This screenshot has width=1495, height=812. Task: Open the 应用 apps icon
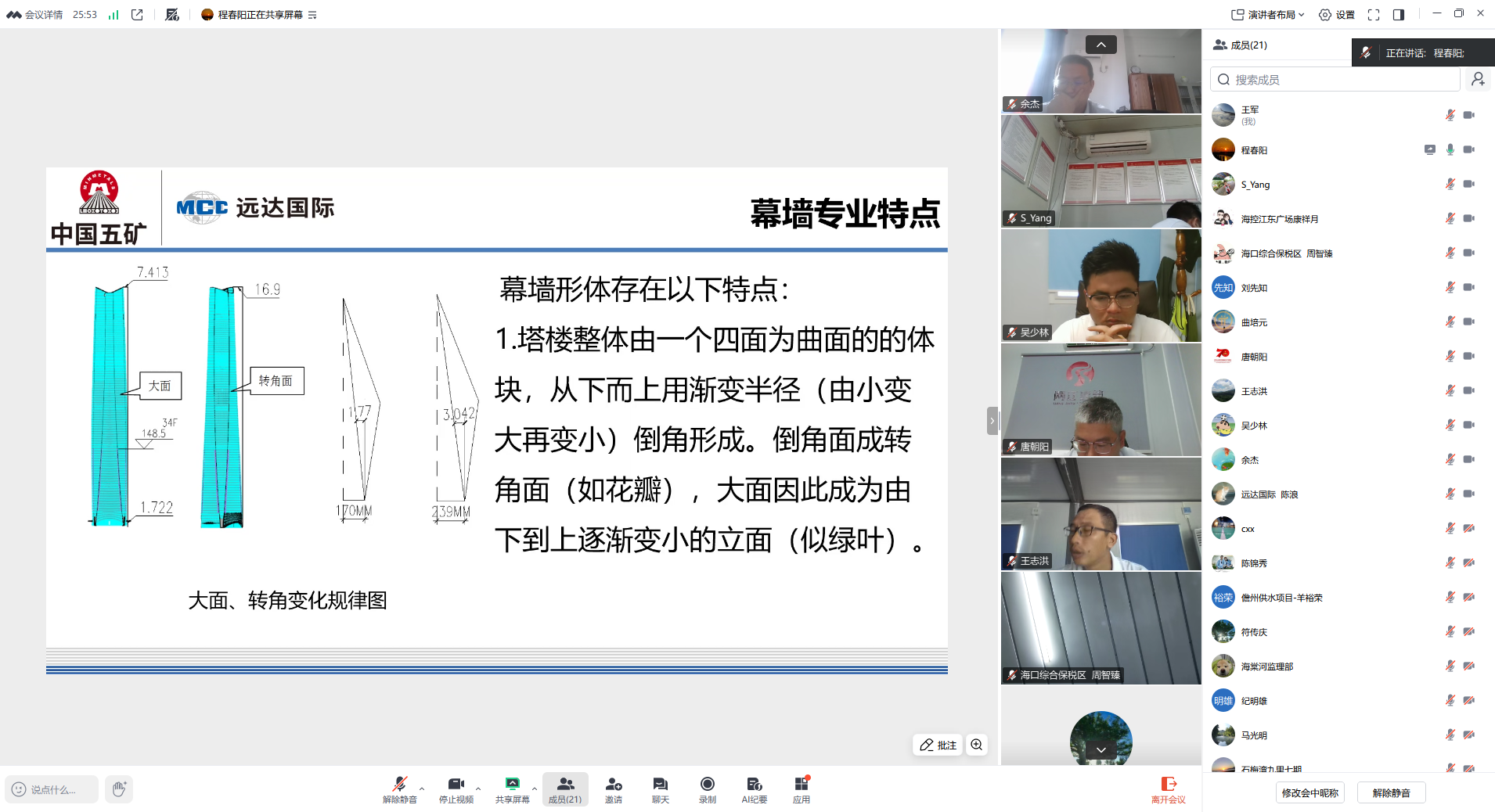pyautogui.click(x=801, y=785)
